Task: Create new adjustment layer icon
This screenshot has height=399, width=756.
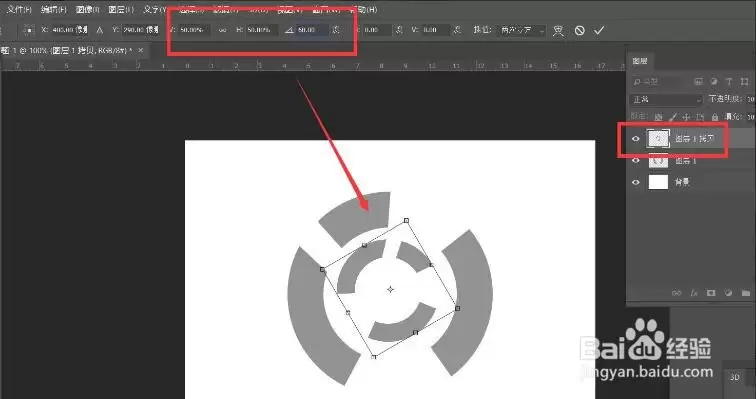Action: 728,293
